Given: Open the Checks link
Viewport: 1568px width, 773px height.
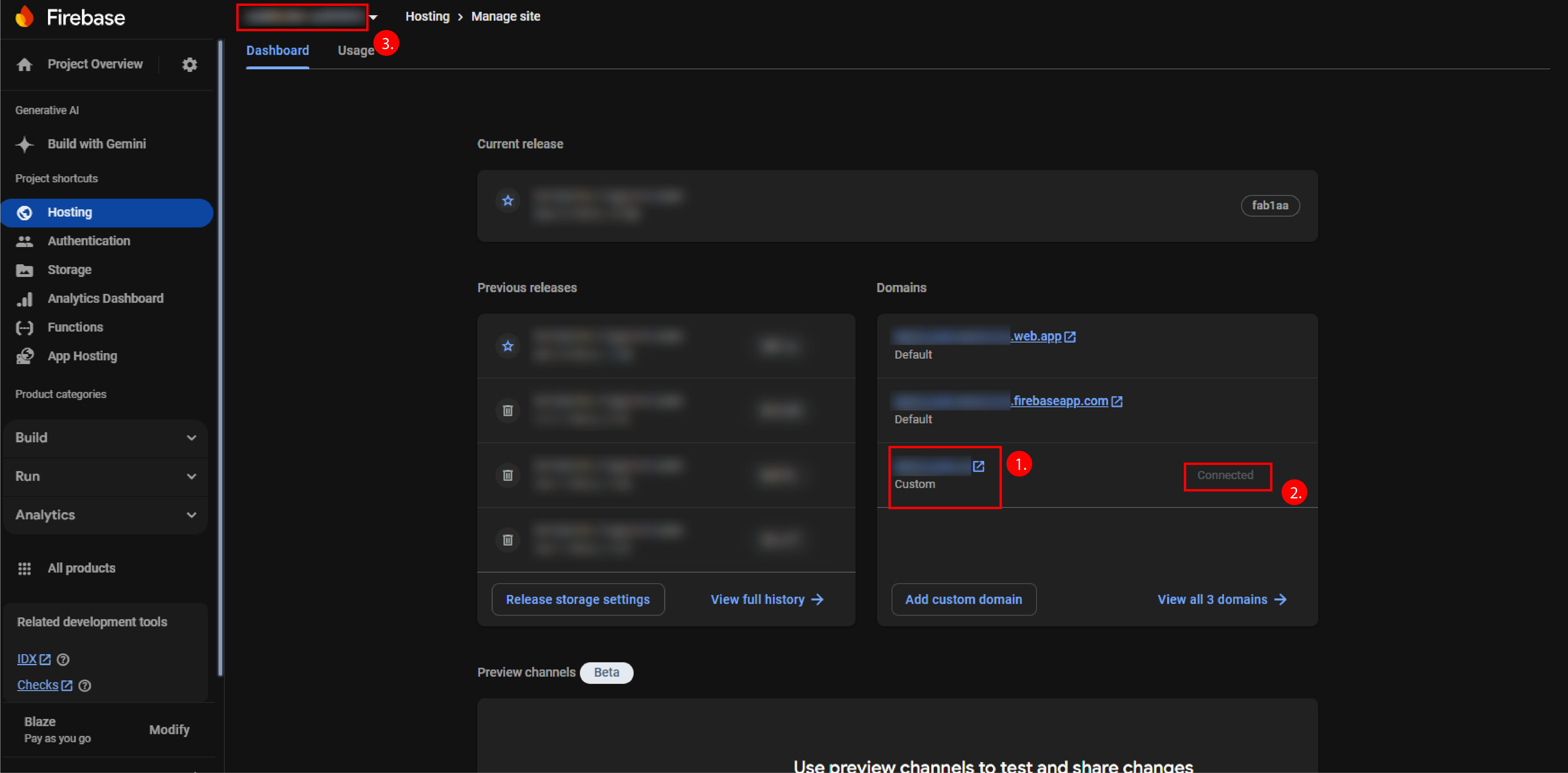Looking at the screenshot, I should point(38,685).
